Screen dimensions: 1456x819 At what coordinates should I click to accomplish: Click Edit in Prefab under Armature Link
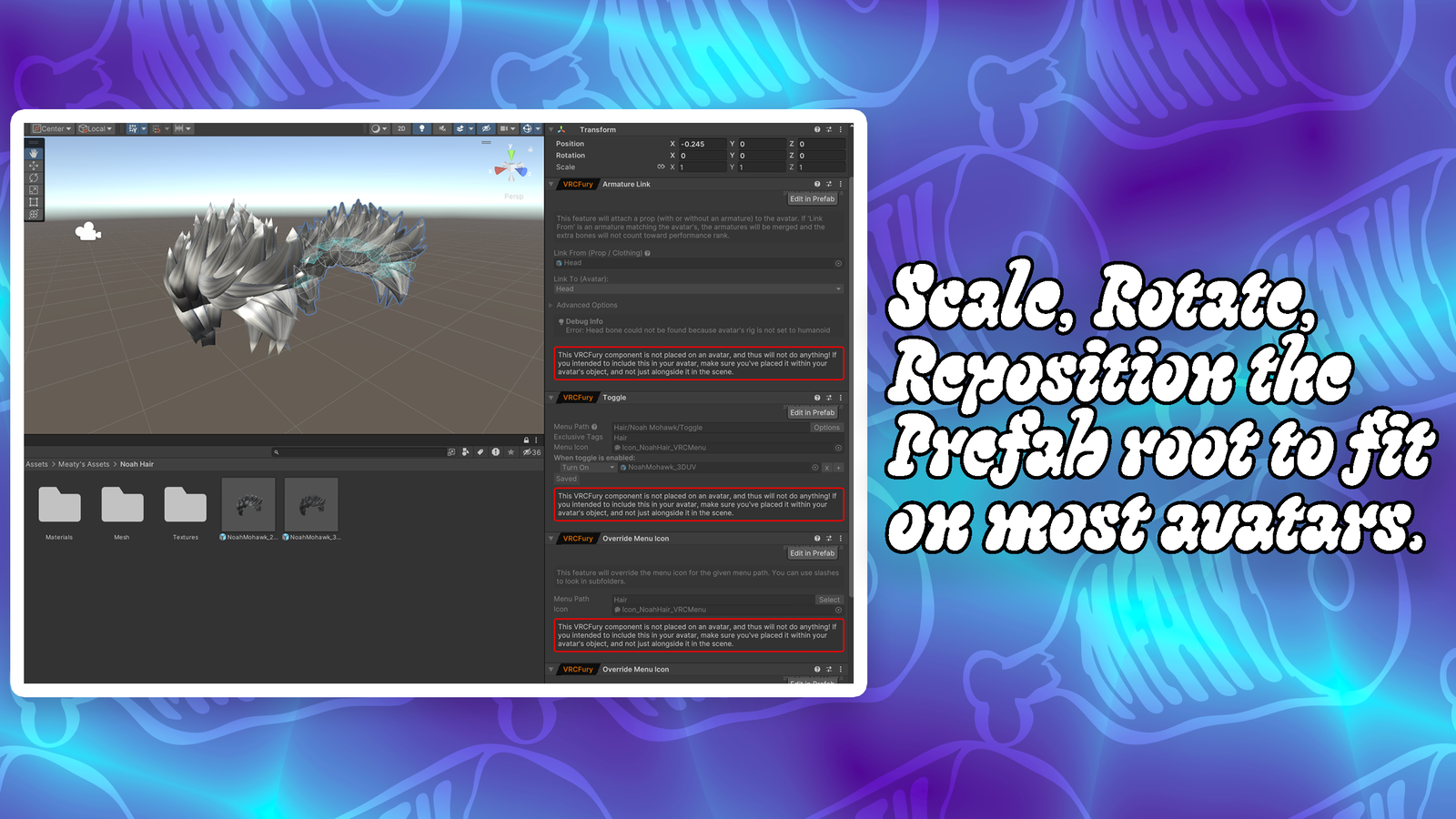[x=812, y=198]
